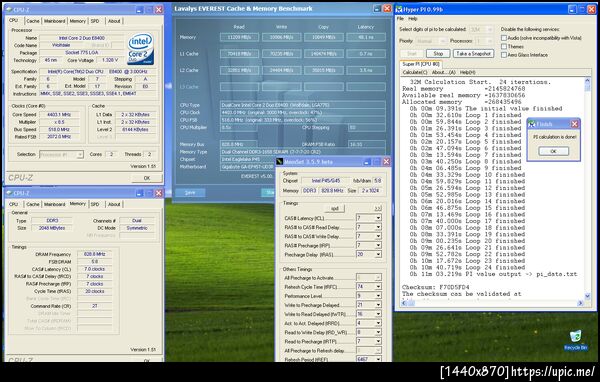Open the Priority dropdown in Hyper PI

[x=443, y=41]
